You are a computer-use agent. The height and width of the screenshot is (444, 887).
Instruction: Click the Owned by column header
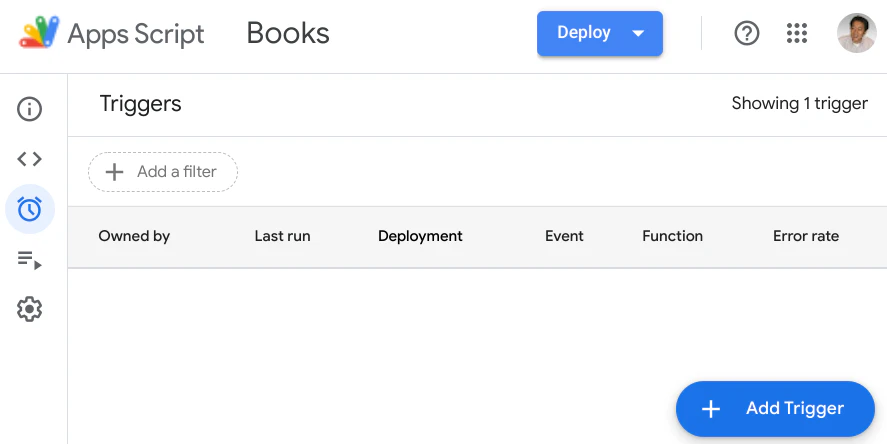tap(134, 236)
